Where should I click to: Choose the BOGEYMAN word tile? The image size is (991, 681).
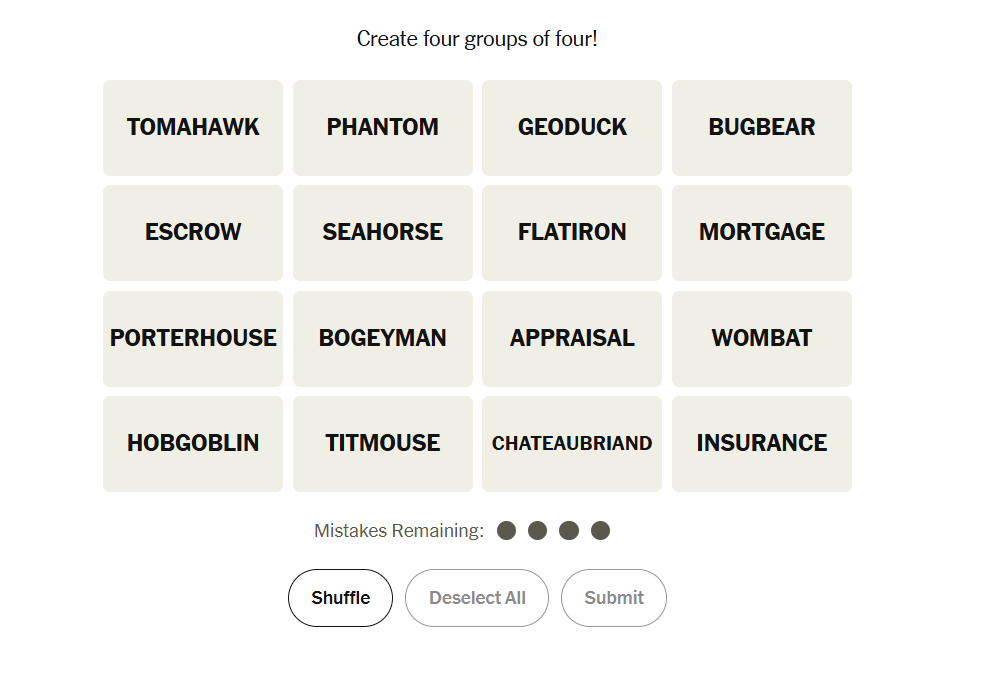(383, 339)
